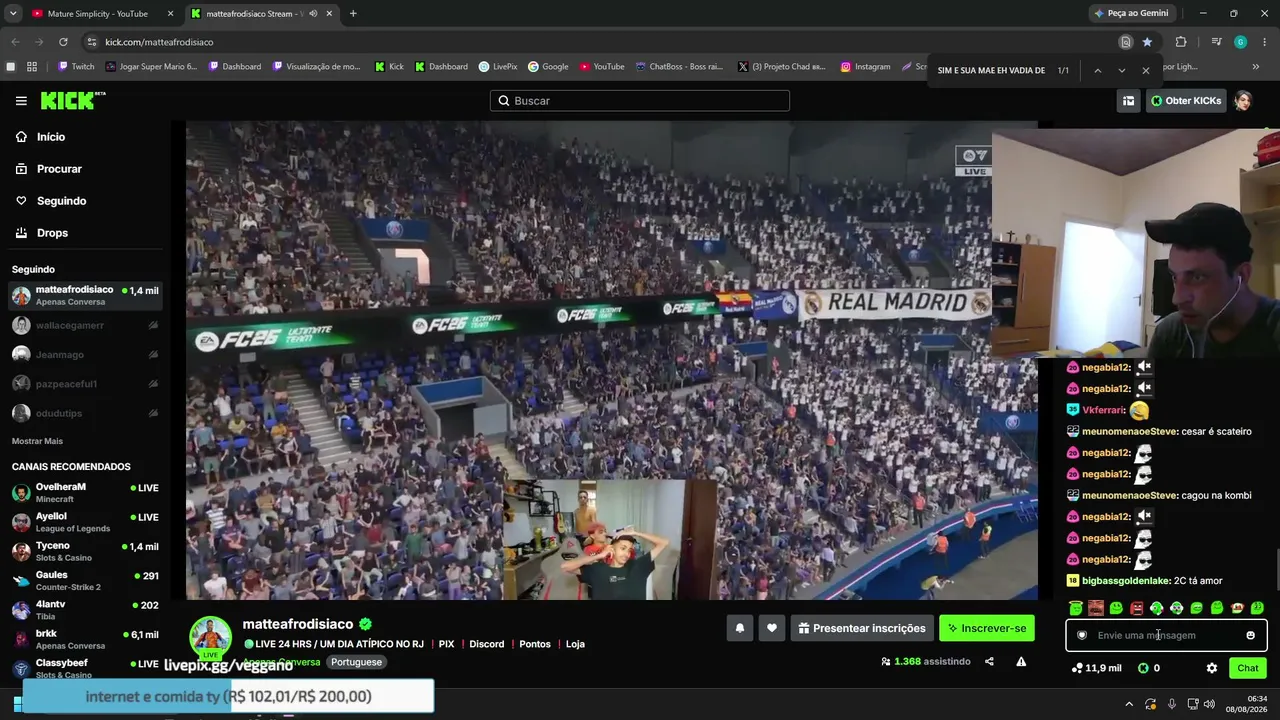Open followed channel matteafrodisiaco in sidebar
The width and height of the screenshot is (1280, 720).
tap(85, 296)
